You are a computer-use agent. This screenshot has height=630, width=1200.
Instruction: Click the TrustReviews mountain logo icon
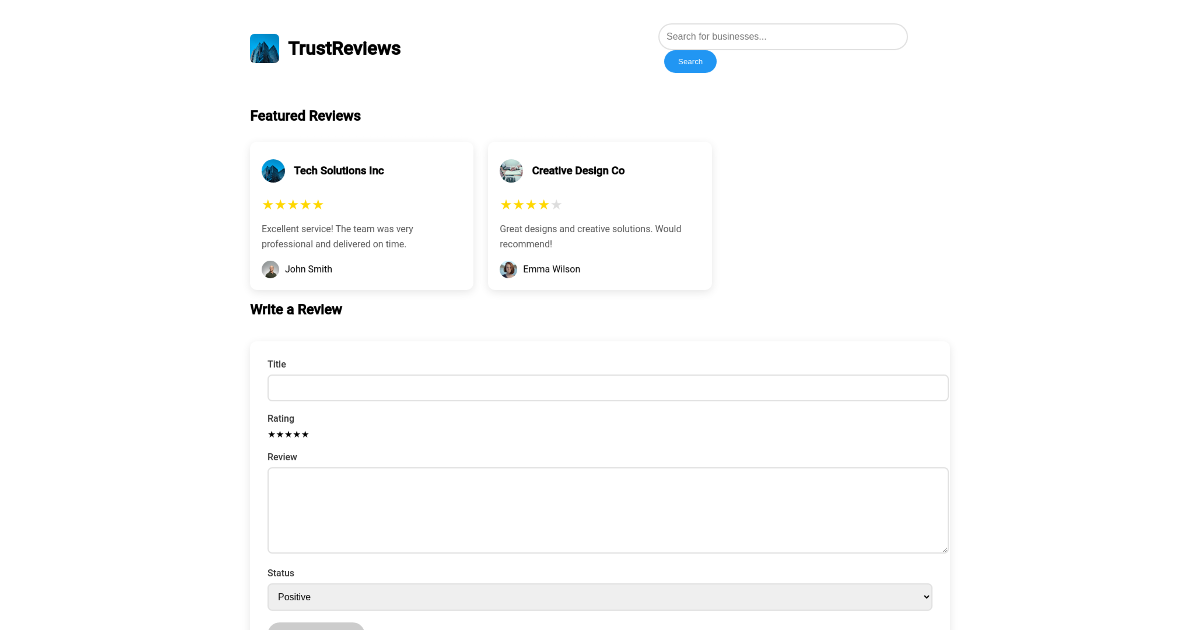click(264, 48)
